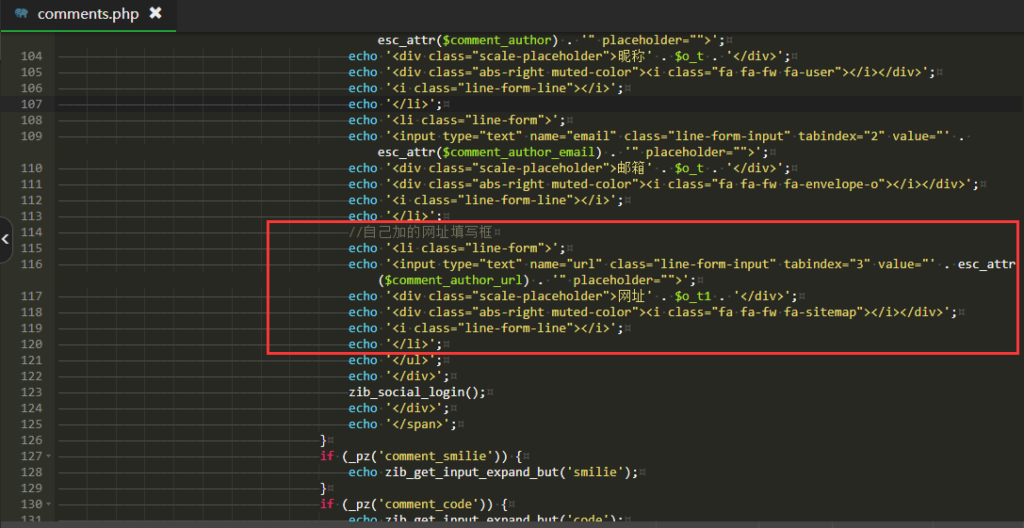Expand the collapsed left sidebar panel arrow

point(5,239)
